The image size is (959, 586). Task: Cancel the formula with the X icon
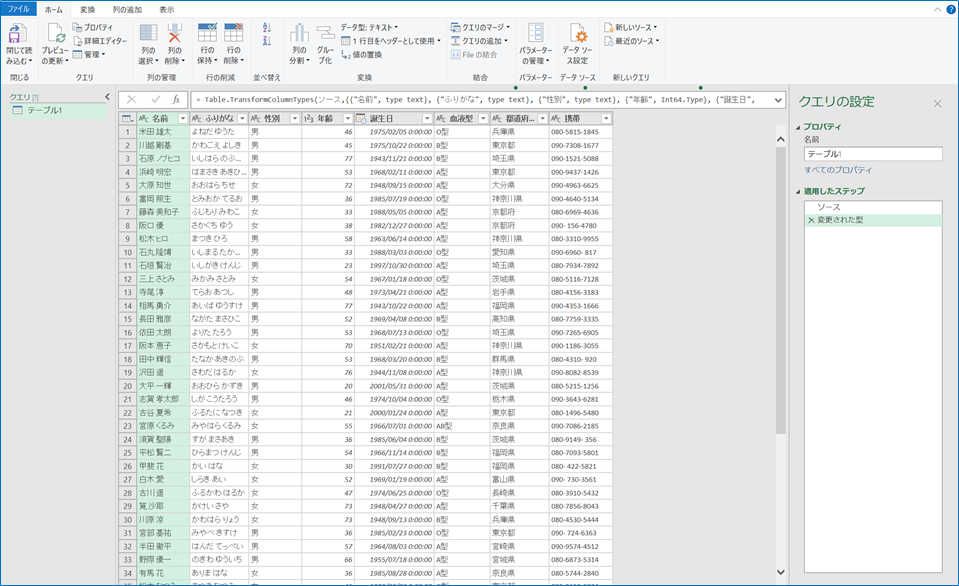click(x=131, y=100)
